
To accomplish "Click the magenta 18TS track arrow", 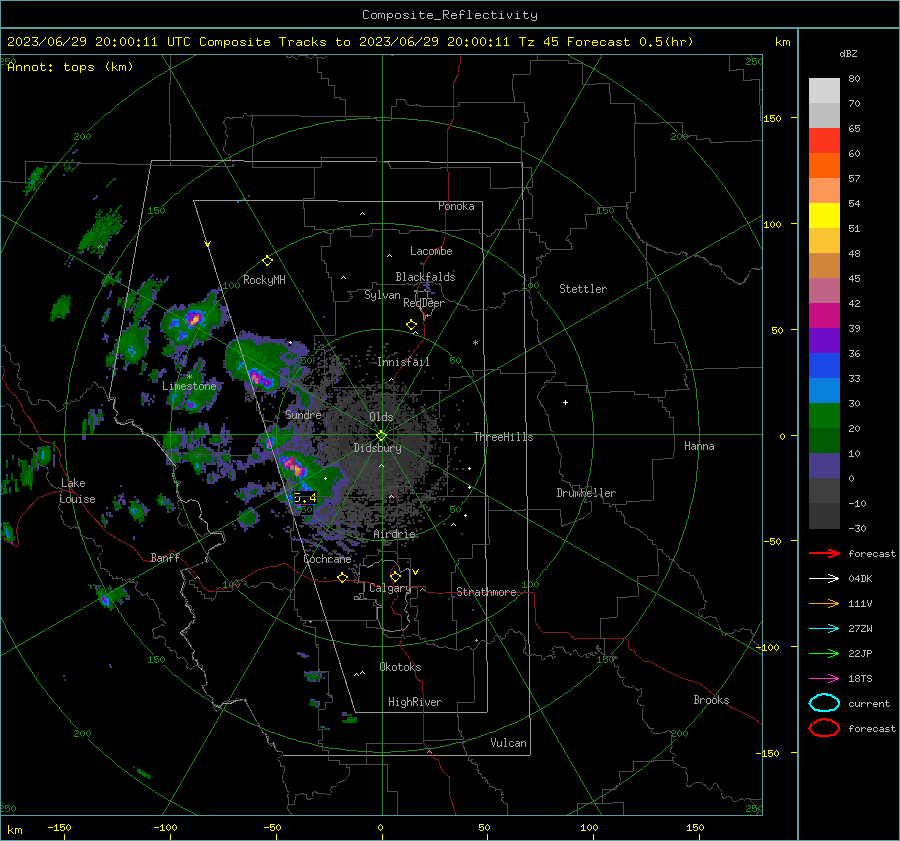I will click(824, 679).
